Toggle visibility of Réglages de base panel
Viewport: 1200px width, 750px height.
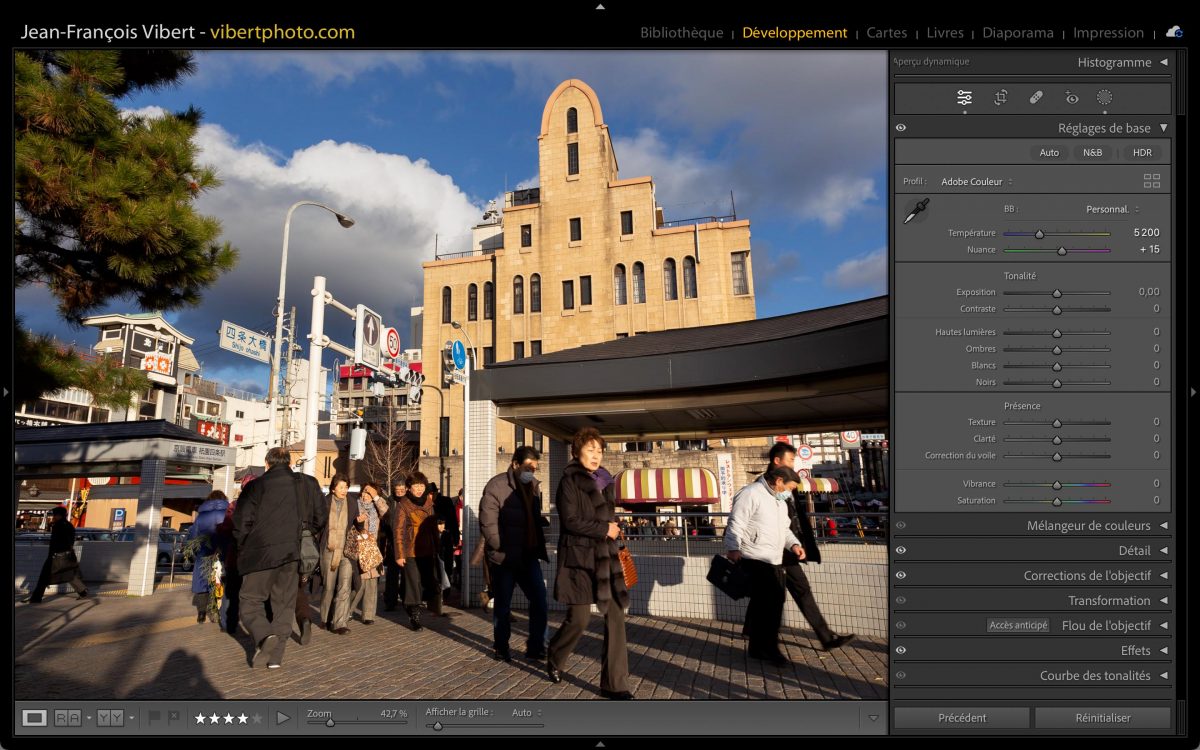tap(901, 128)
